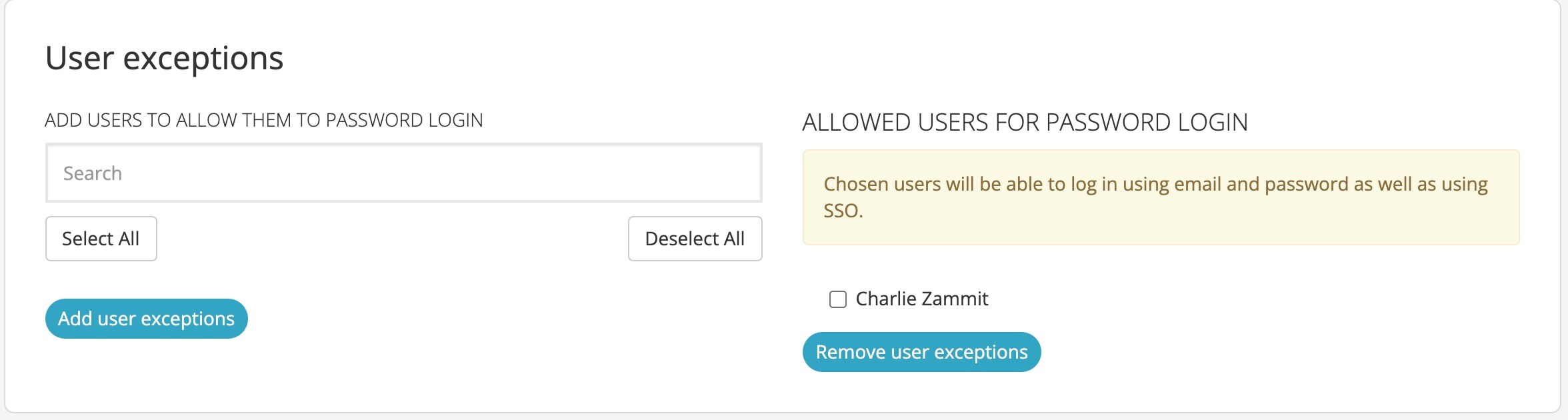Submit the selected users as exceptions
1568x420 pixels.
pyautogui.click(x=147, y=319)
